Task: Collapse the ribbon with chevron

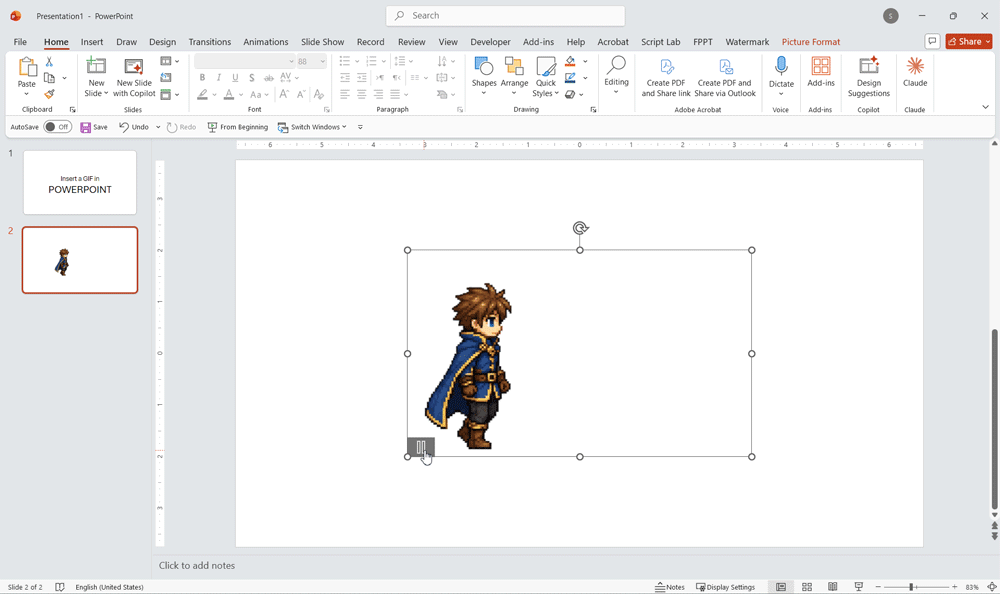Action: [x=985, y=107]
